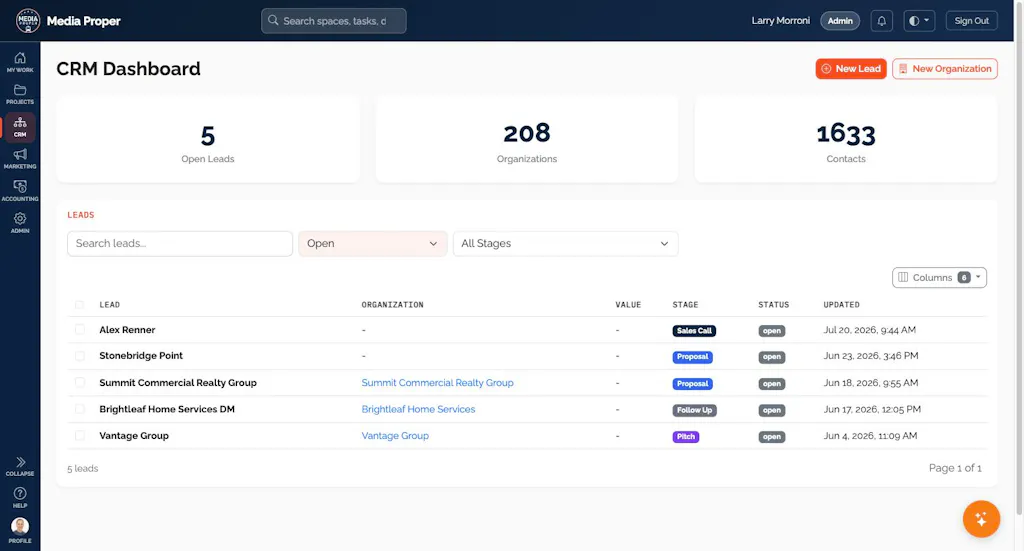The height and width of the screenshot is (551, 1024).
Task: Focus the top search spaces field
Action: tap(334, 21)
